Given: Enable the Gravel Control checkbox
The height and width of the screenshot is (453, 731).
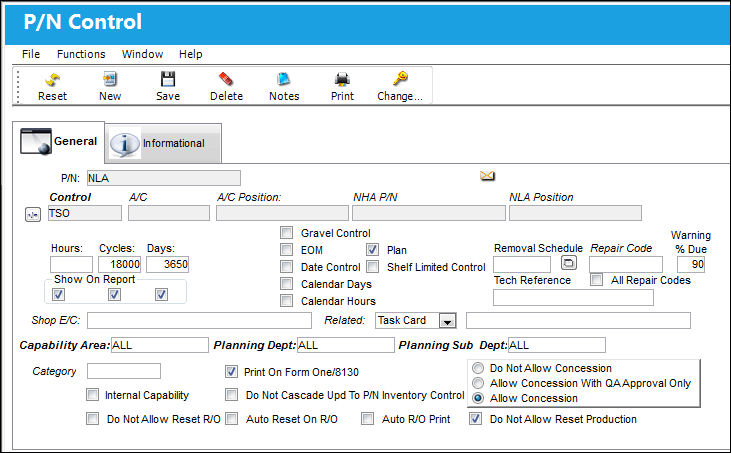Looking at the screenshot, I should pyautogui.click(x=286, y=233).
